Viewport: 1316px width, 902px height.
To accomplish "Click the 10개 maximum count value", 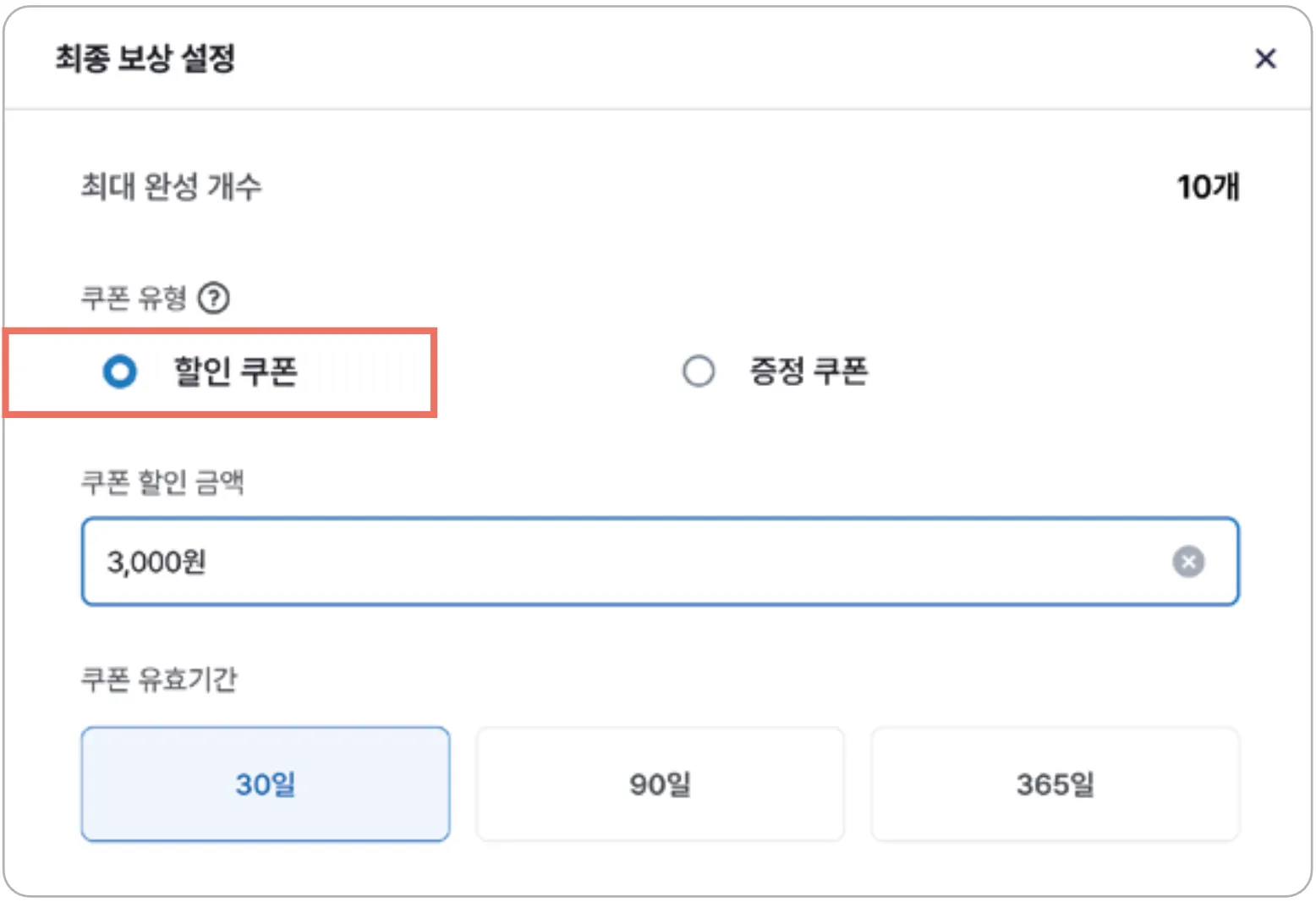I will (1208, 187).
